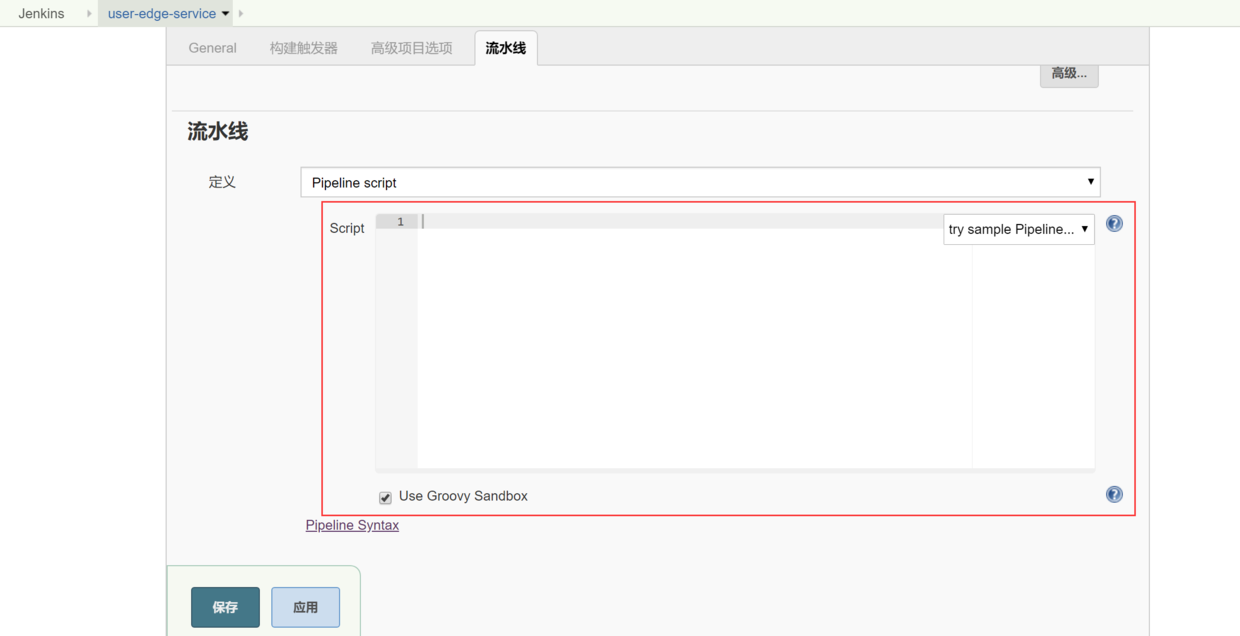
Task: Open the 构建触发器 tab
Action: [x=303, y=47]
